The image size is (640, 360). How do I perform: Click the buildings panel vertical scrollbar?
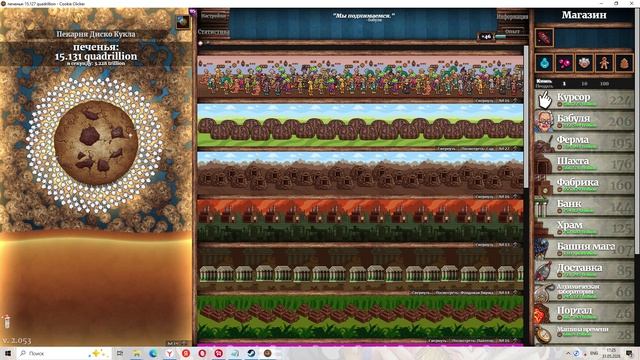[x=526, y=117]
